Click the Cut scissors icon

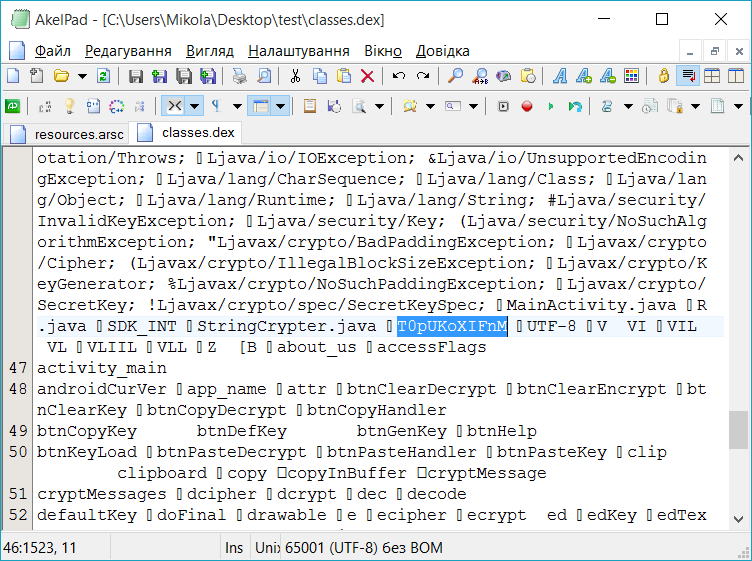[295, 76]
